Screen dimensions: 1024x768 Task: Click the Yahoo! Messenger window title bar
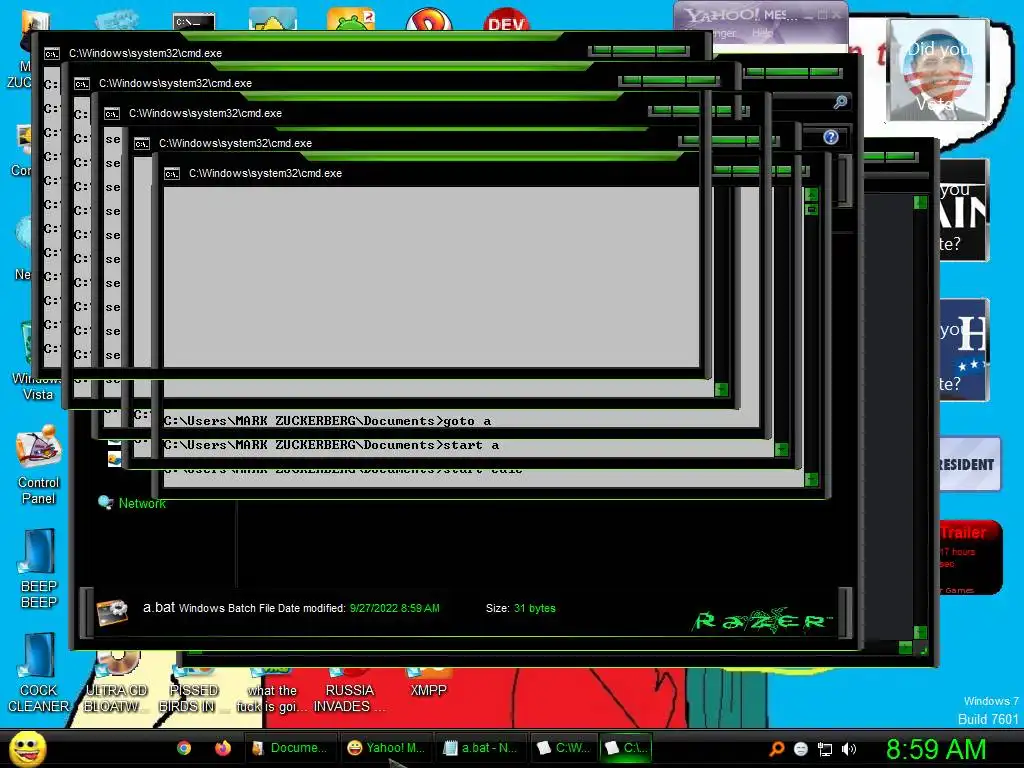761,14
